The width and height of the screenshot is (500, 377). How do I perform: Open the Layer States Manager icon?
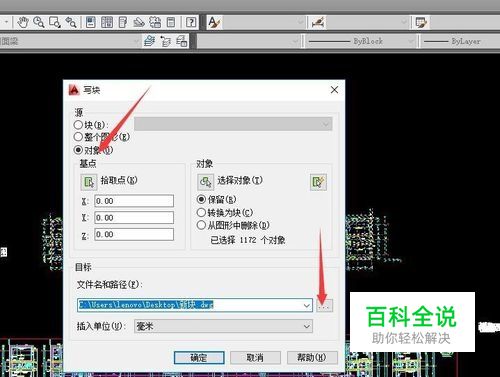pyautogui.click(x=182, y=41)
